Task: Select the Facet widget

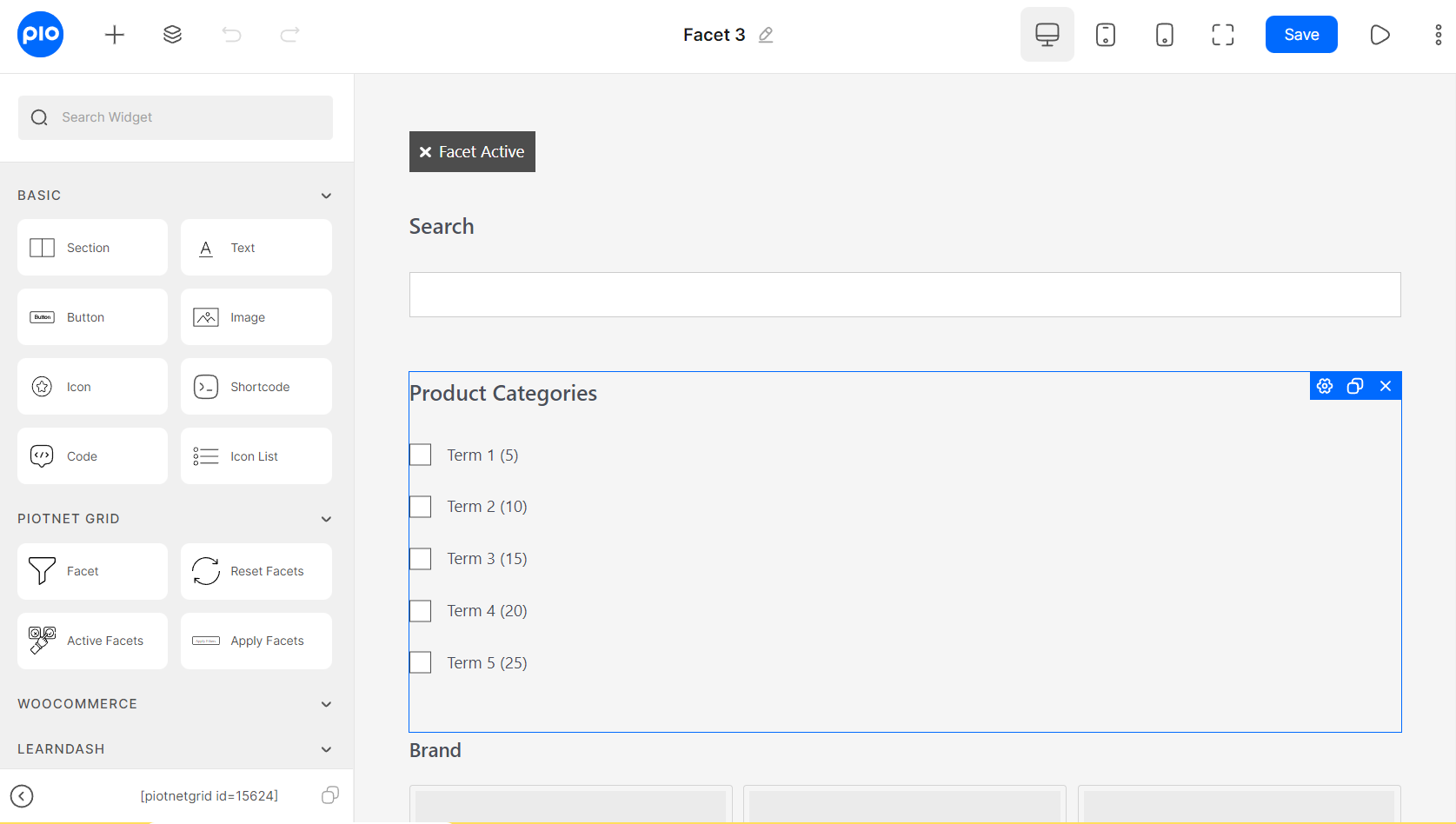Action: [91, 571]
